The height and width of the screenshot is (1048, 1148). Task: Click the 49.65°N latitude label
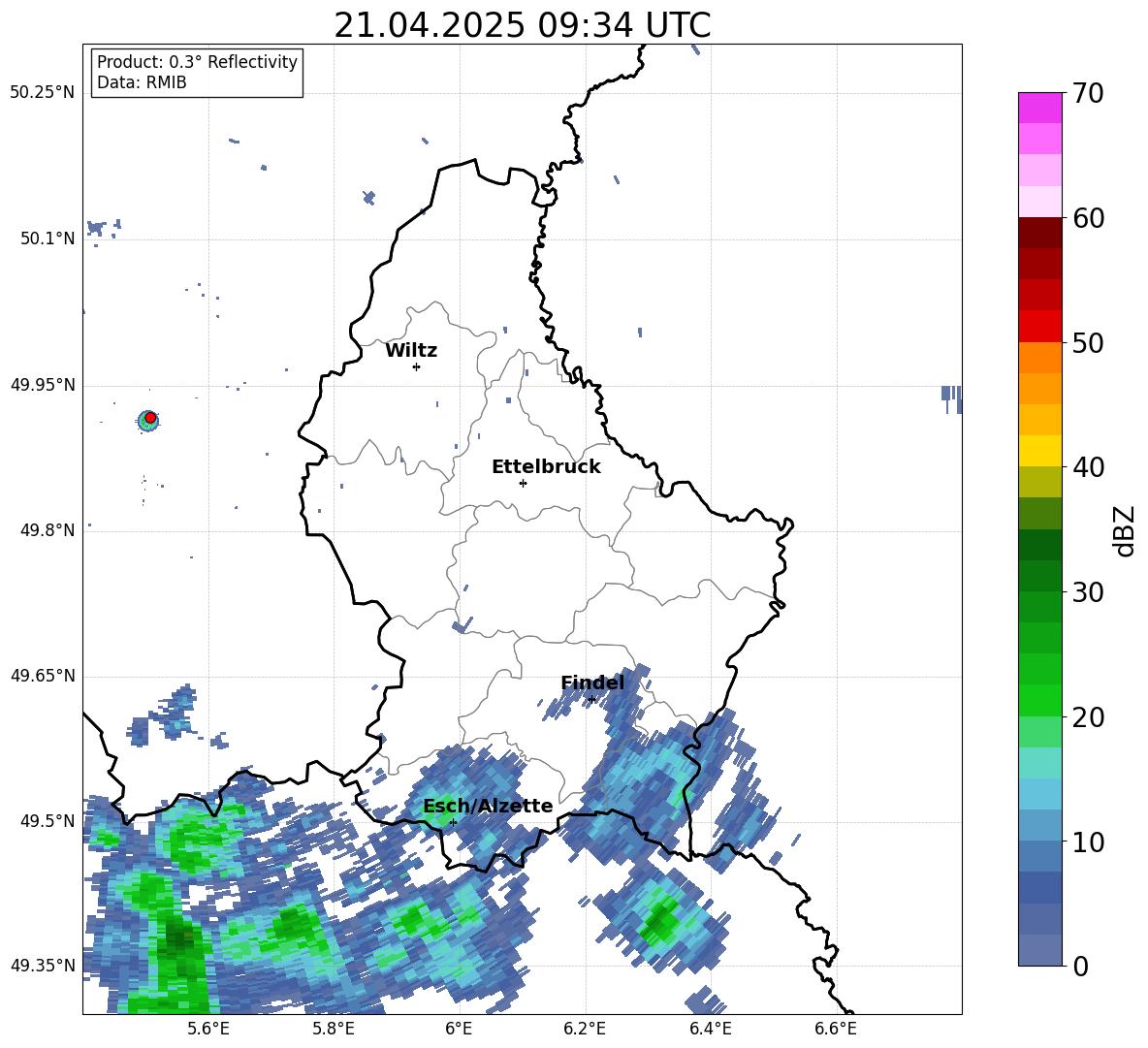tap(43, 676)
